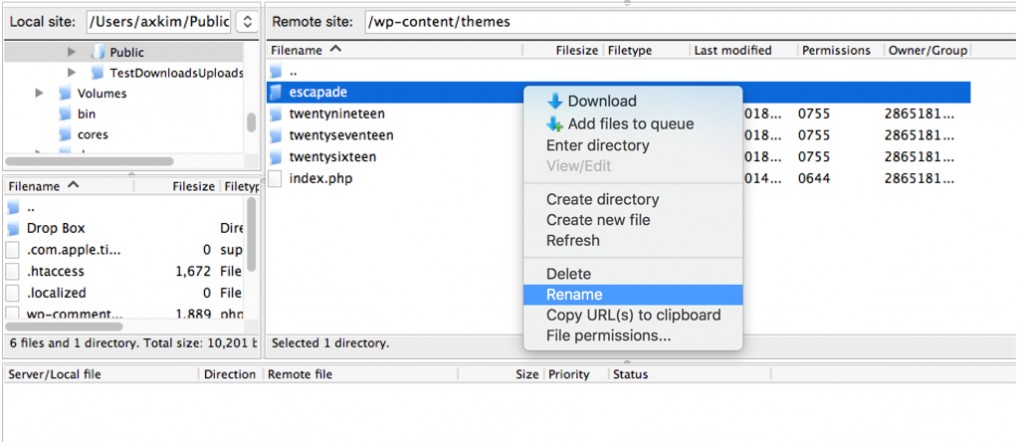Image resolution: width=1024 pixels, height=442 pixels.
Task: Expand the Public folder tree node
Action: click(71, 52)
